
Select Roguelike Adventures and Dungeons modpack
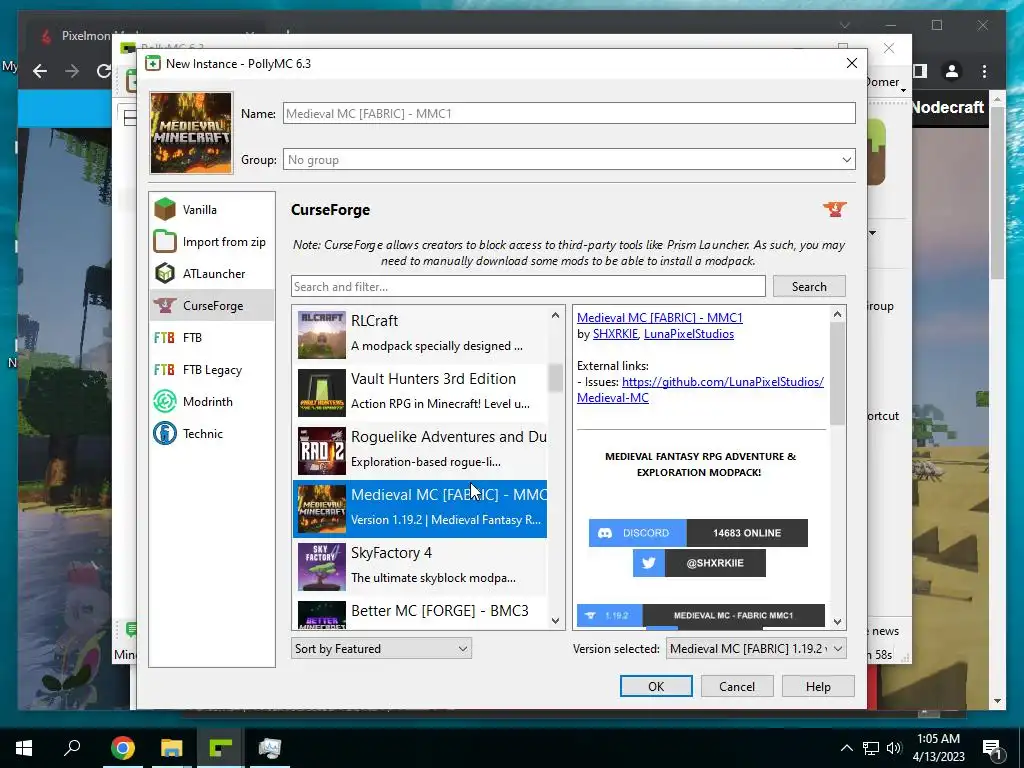(420, 450)
